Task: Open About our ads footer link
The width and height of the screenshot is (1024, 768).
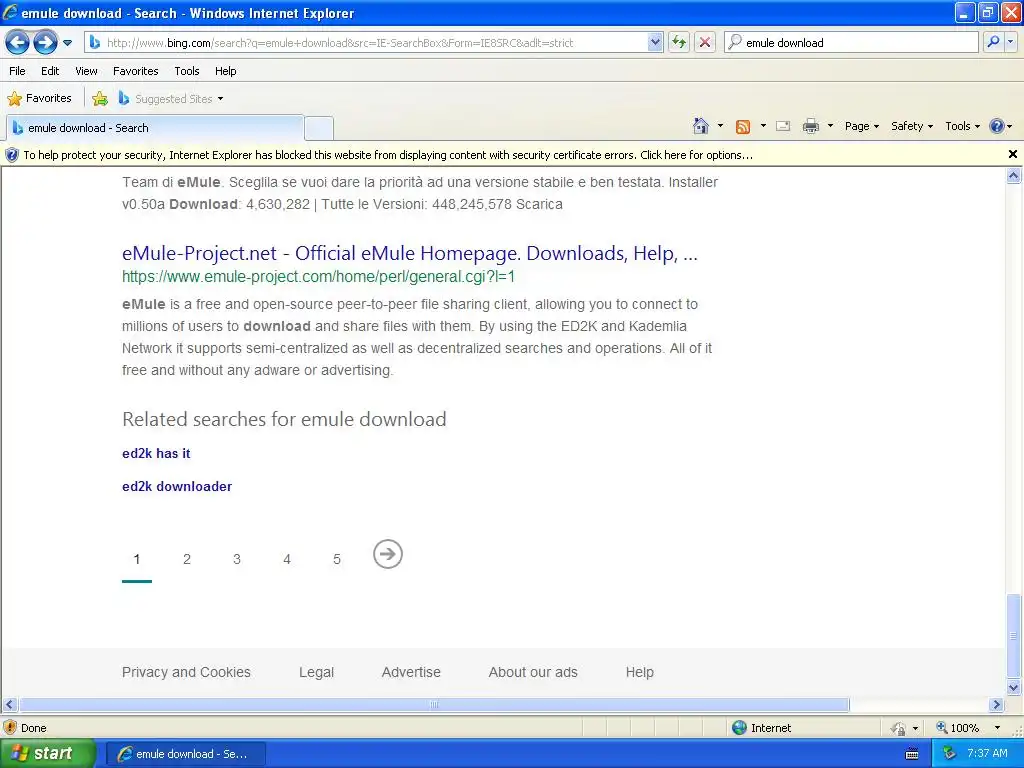Action: 533,672
